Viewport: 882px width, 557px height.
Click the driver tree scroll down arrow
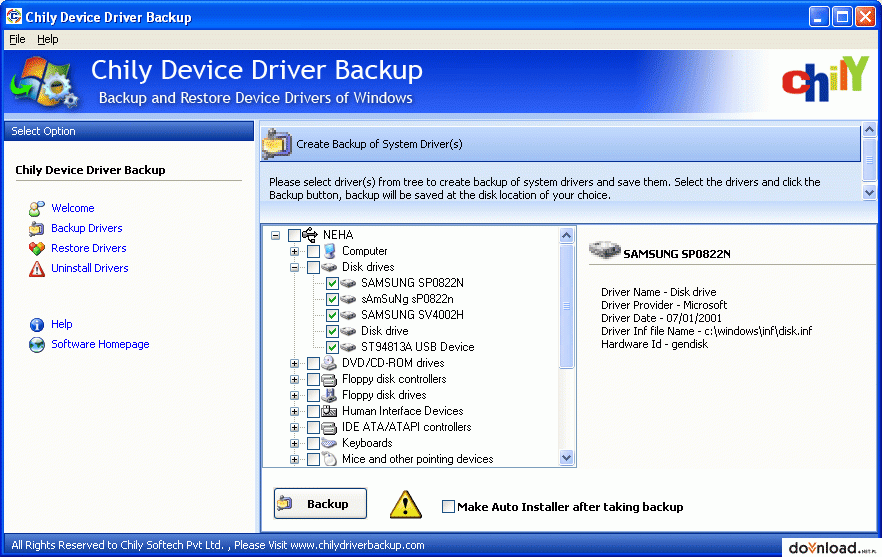566,458
